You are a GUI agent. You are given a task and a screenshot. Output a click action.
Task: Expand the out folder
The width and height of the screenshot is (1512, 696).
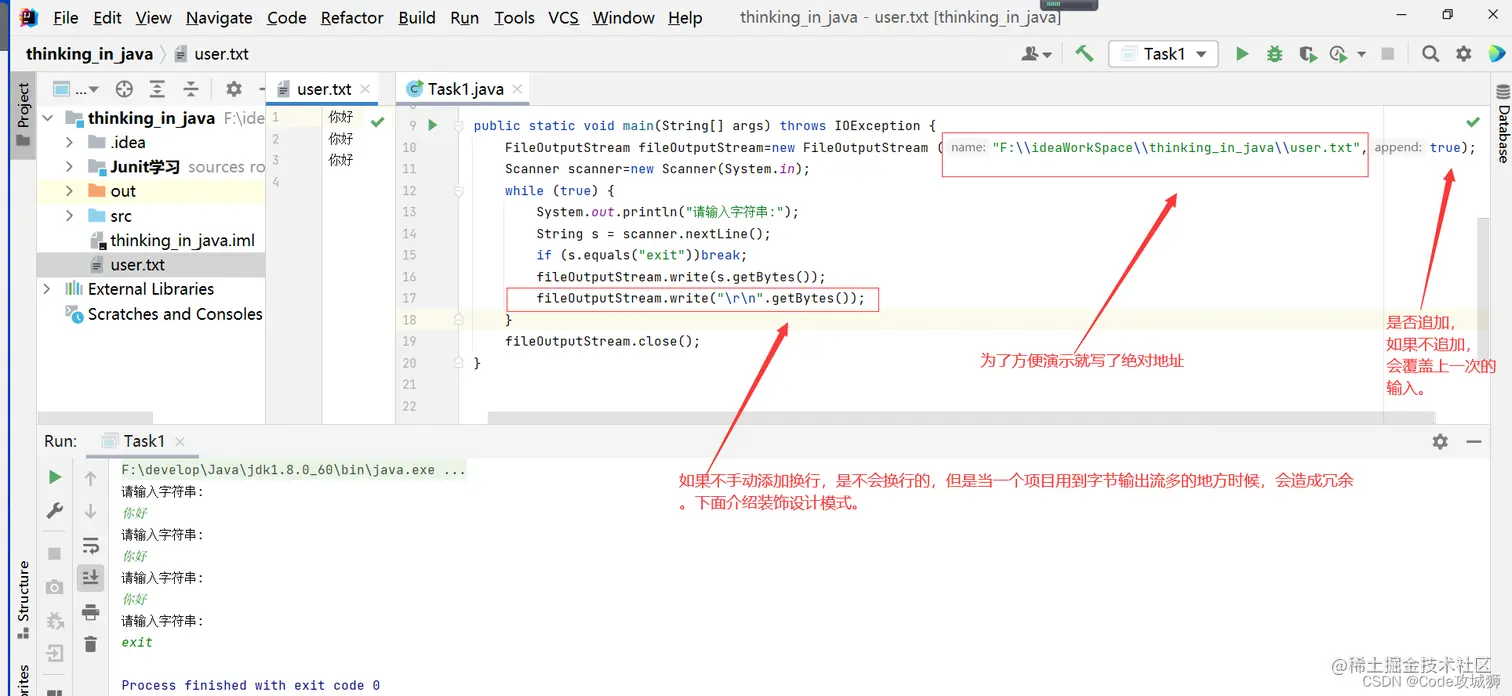coord(69,191)
